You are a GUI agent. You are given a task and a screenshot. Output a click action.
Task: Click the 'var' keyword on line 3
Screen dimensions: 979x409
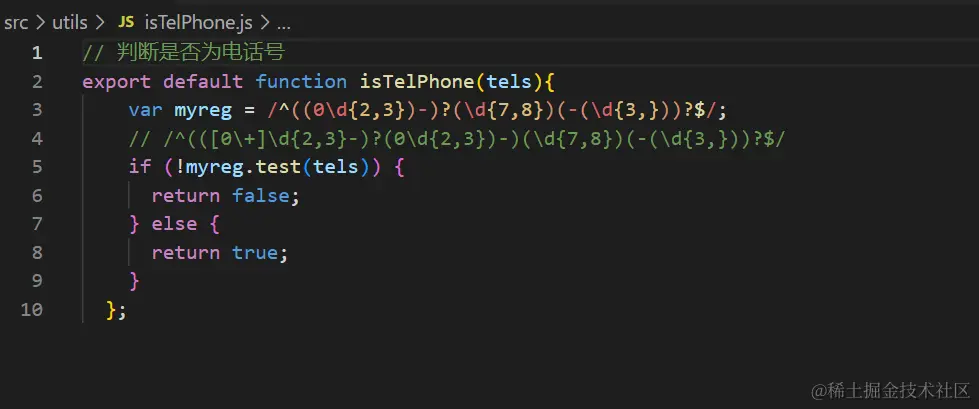(145, 111)
